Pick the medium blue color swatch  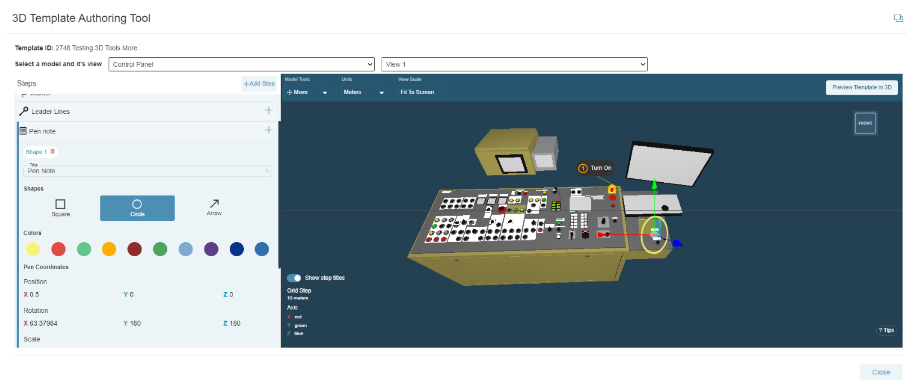pyautogui.click(x=262, y=249)
